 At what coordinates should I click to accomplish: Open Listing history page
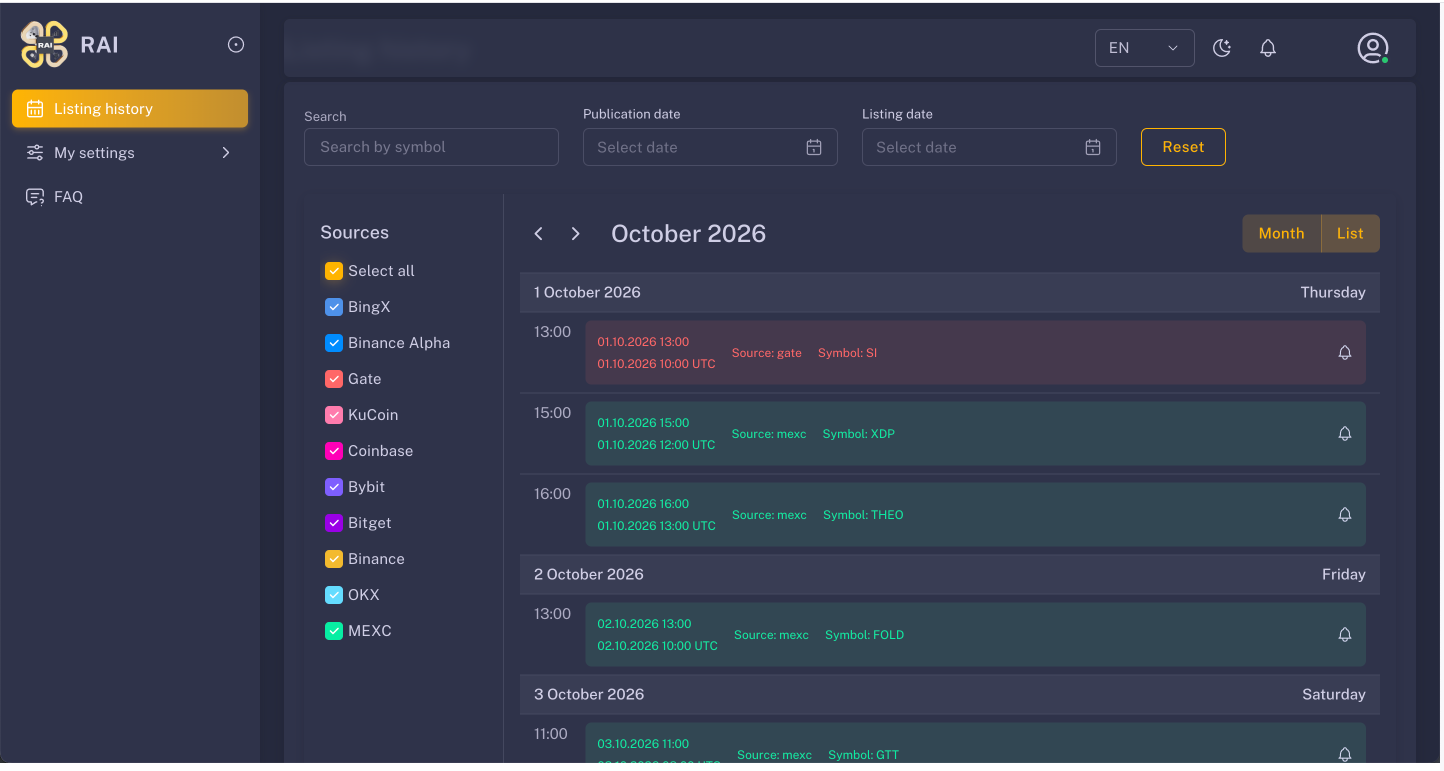coord(130,109)
